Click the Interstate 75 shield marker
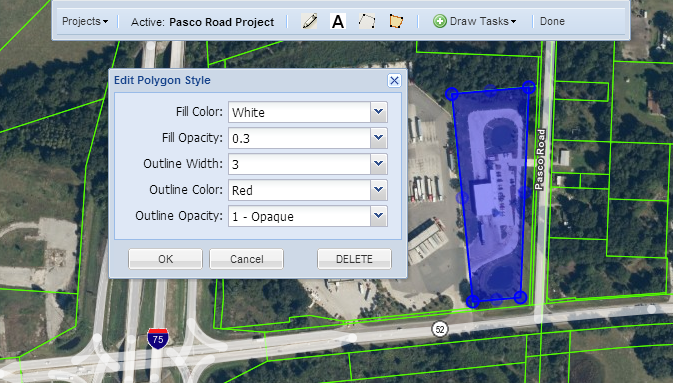The width and height of the screenshot is (673, 383). pos(158,338)
